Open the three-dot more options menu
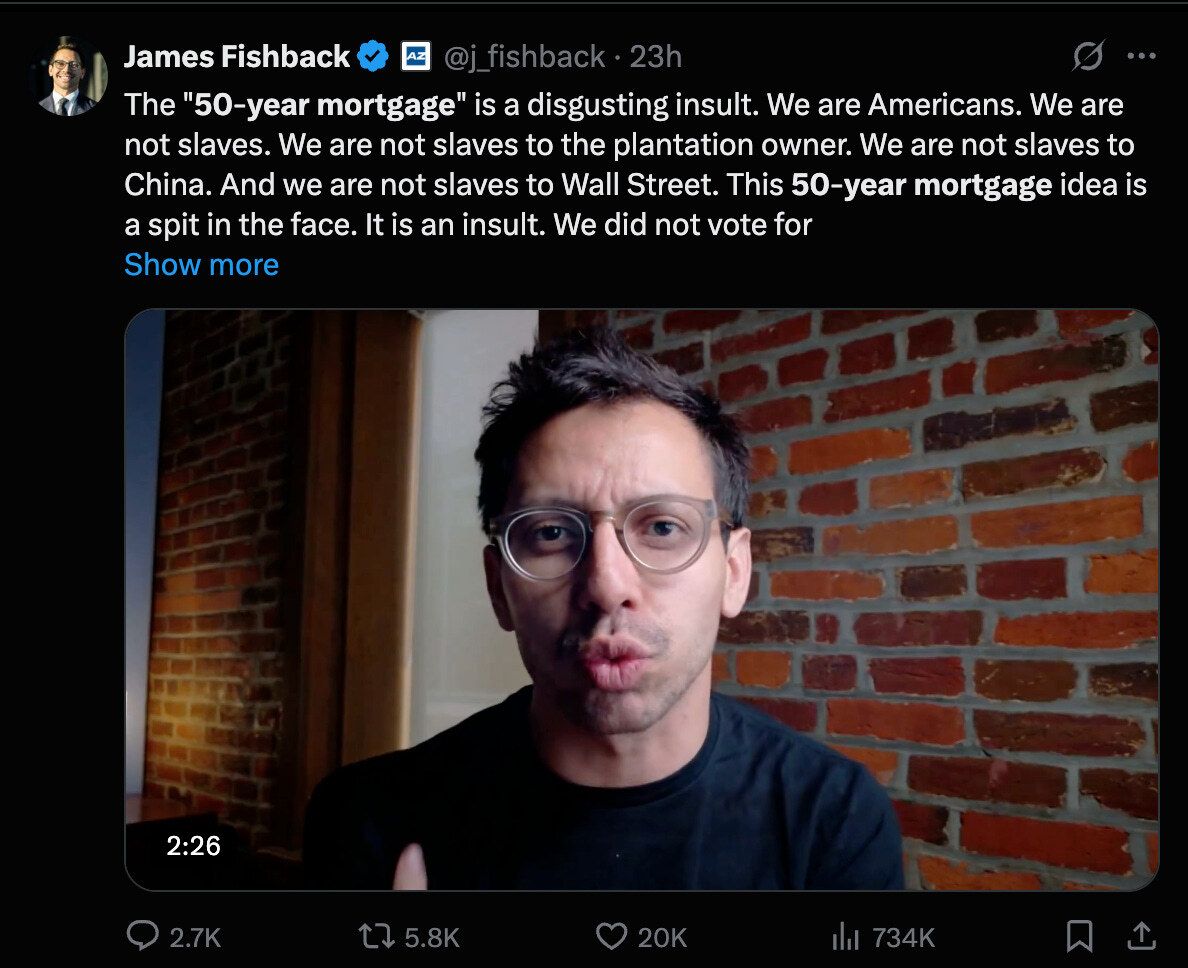The image size is (1188, 968). (x=1141, y=55)
